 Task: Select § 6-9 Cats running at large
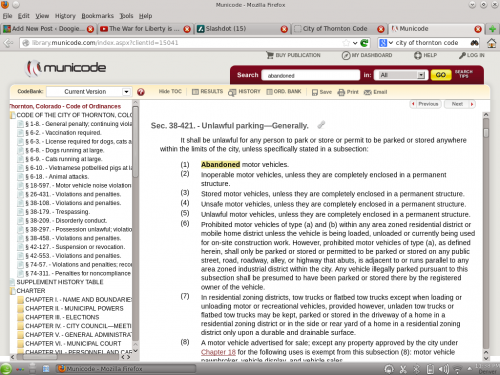point(64,159)
